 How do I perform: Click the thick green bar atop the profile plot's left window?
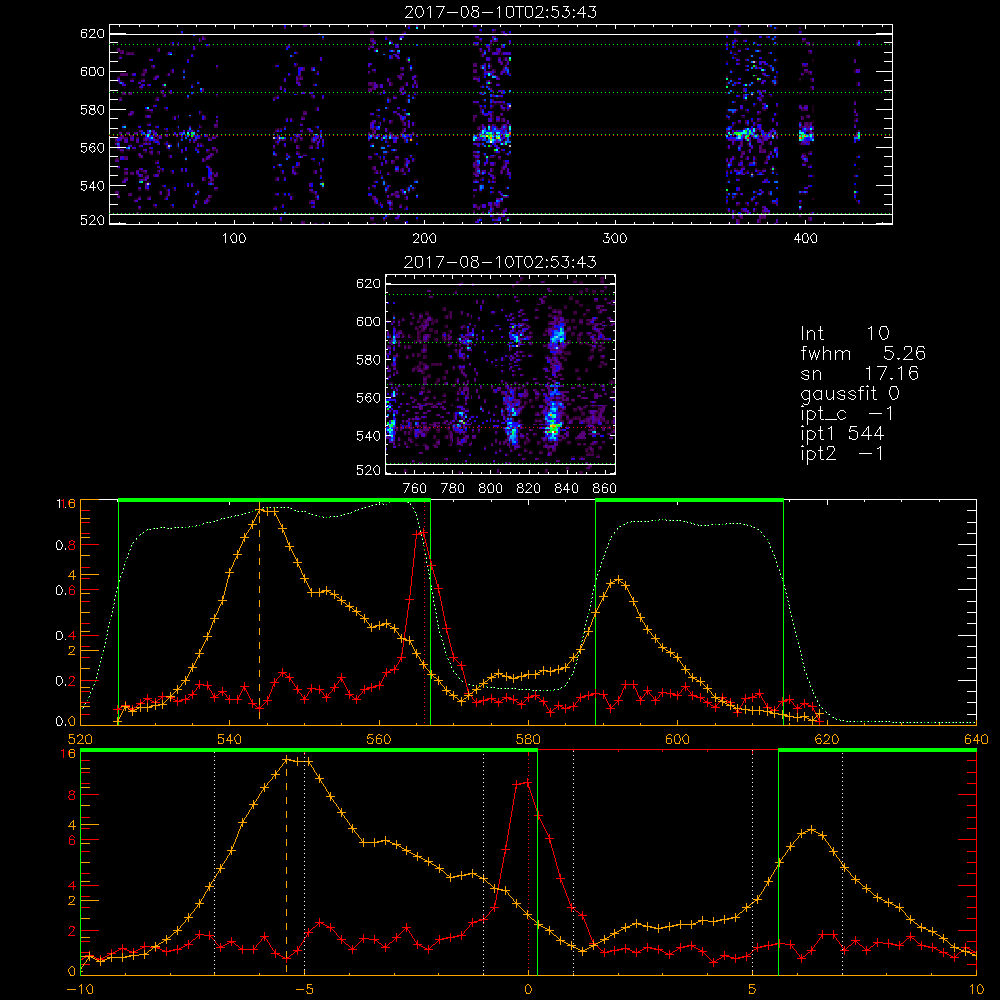[274, 500]
